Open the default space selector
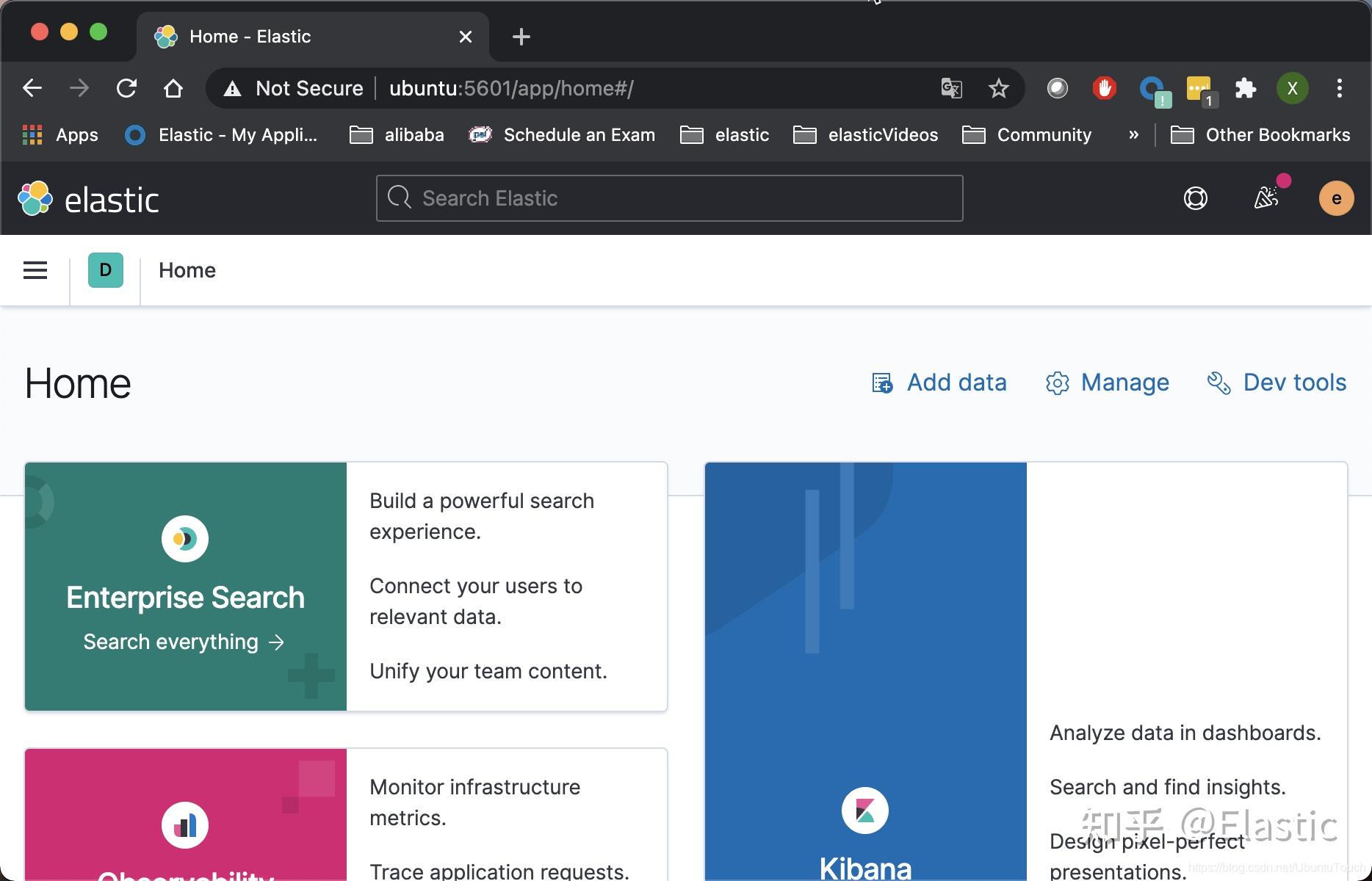Viewport: 1372px width, 881px height. point(106,270)
